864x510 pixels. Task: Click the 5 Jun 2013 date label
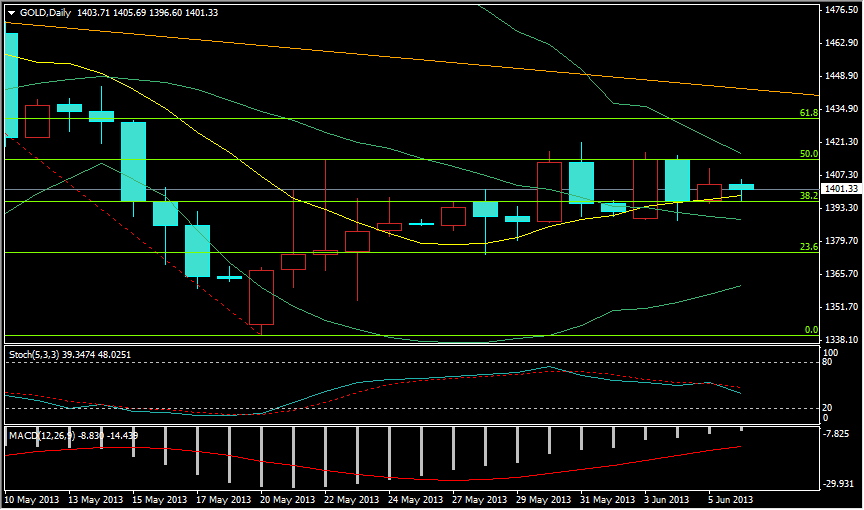click(730, 500)
